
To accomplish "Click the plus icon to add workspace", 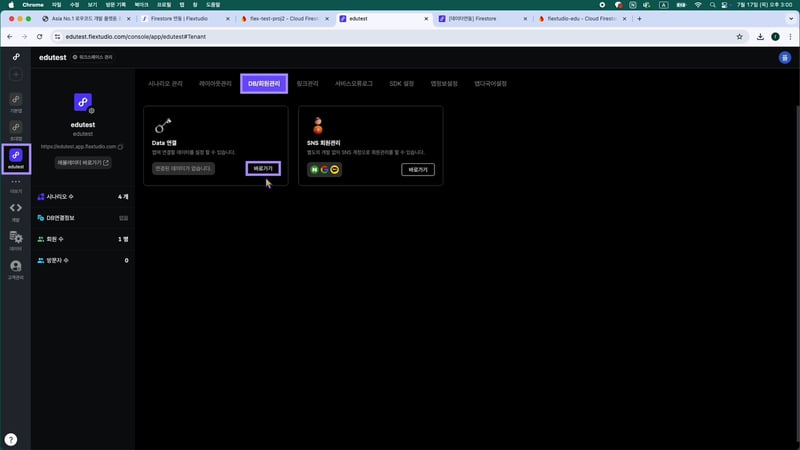I will coord(15,75).
